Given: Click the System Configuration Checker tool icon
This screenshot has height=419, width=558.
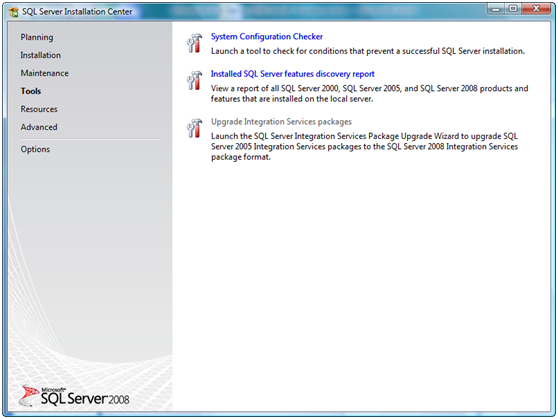Looking at the screenshot, I should [194, 43].
